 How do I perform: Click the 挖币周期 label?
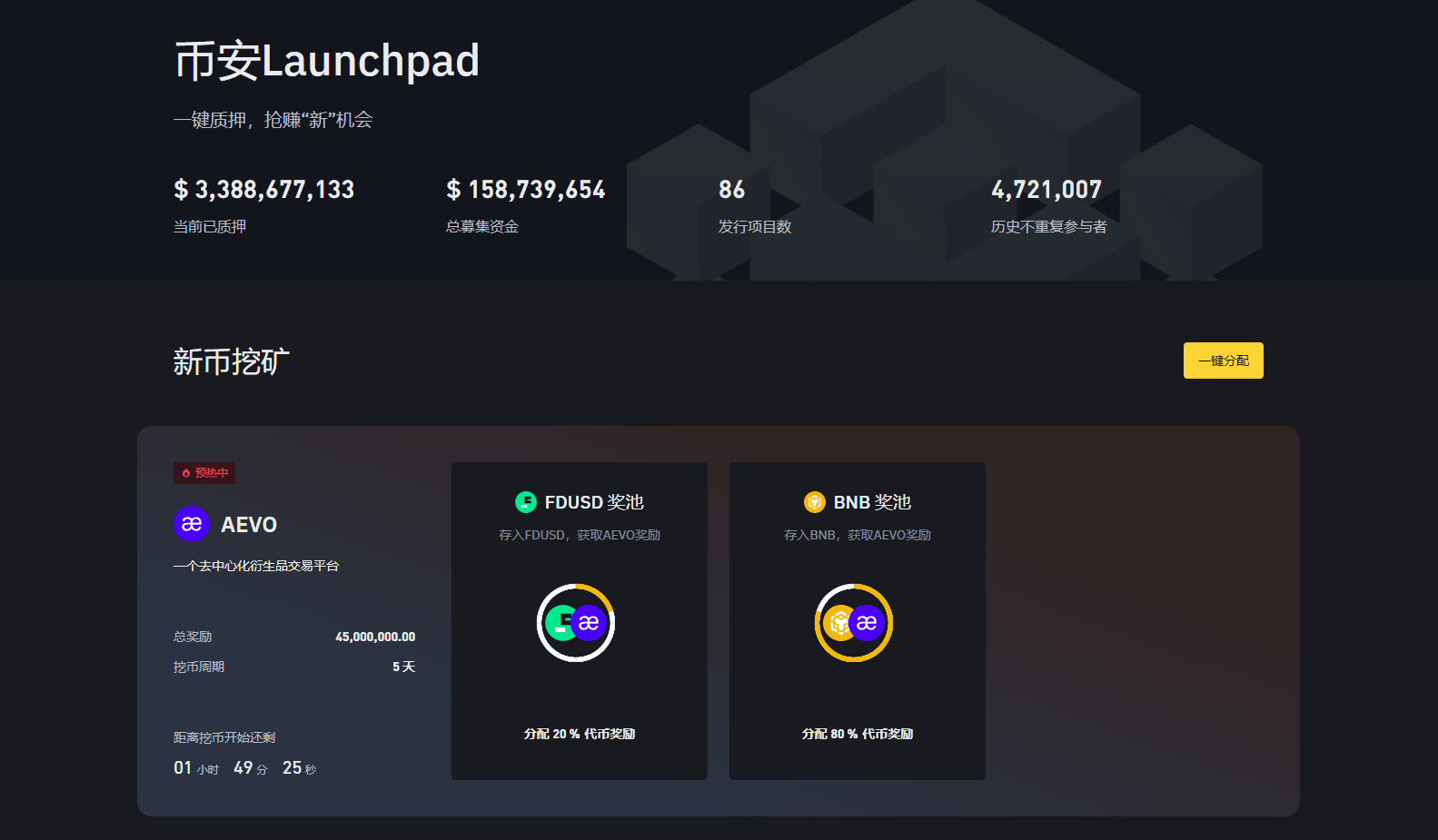[199, 667]
